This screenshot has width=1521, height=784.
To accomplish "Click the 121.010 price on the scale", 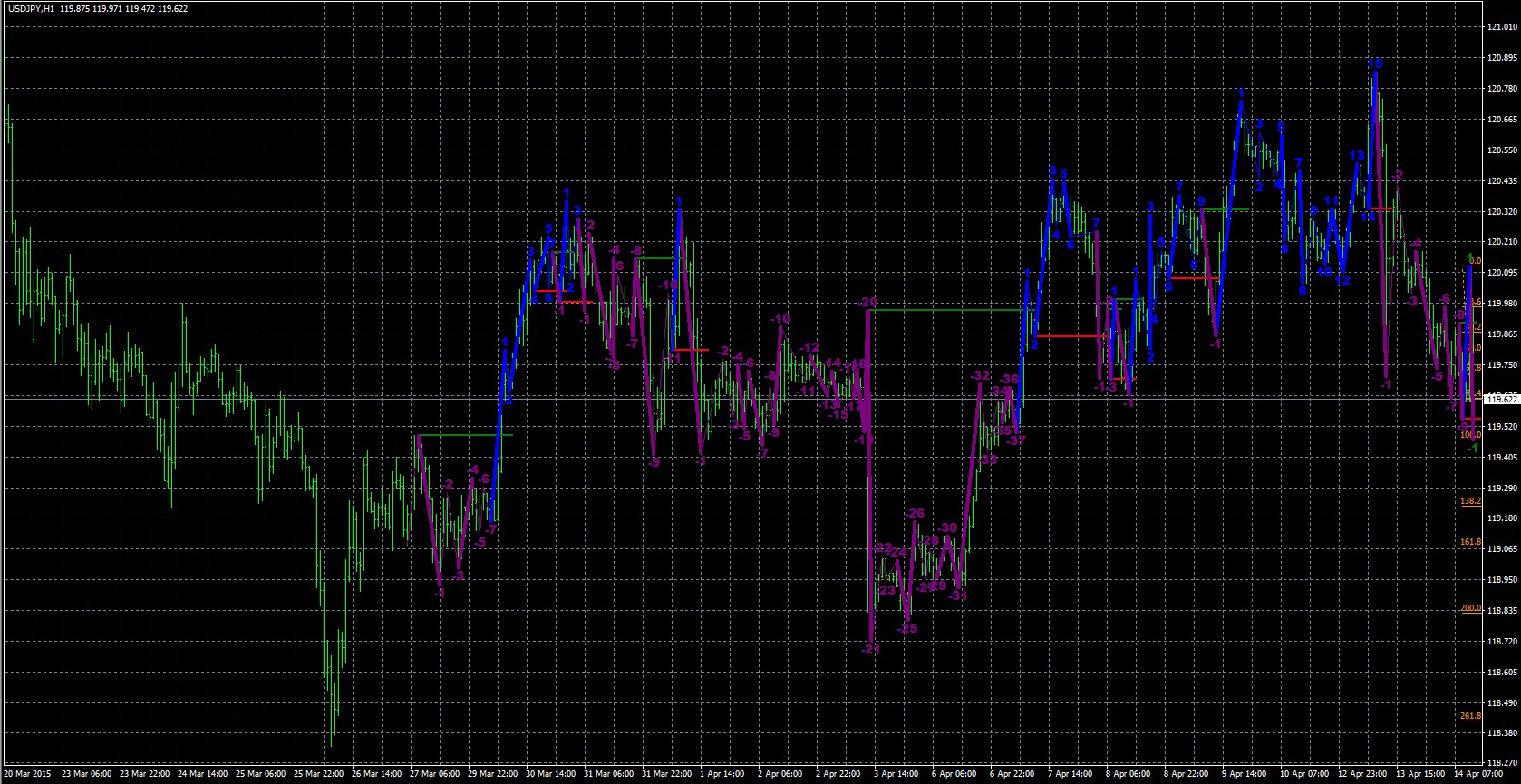I will tap(1502, 27).
